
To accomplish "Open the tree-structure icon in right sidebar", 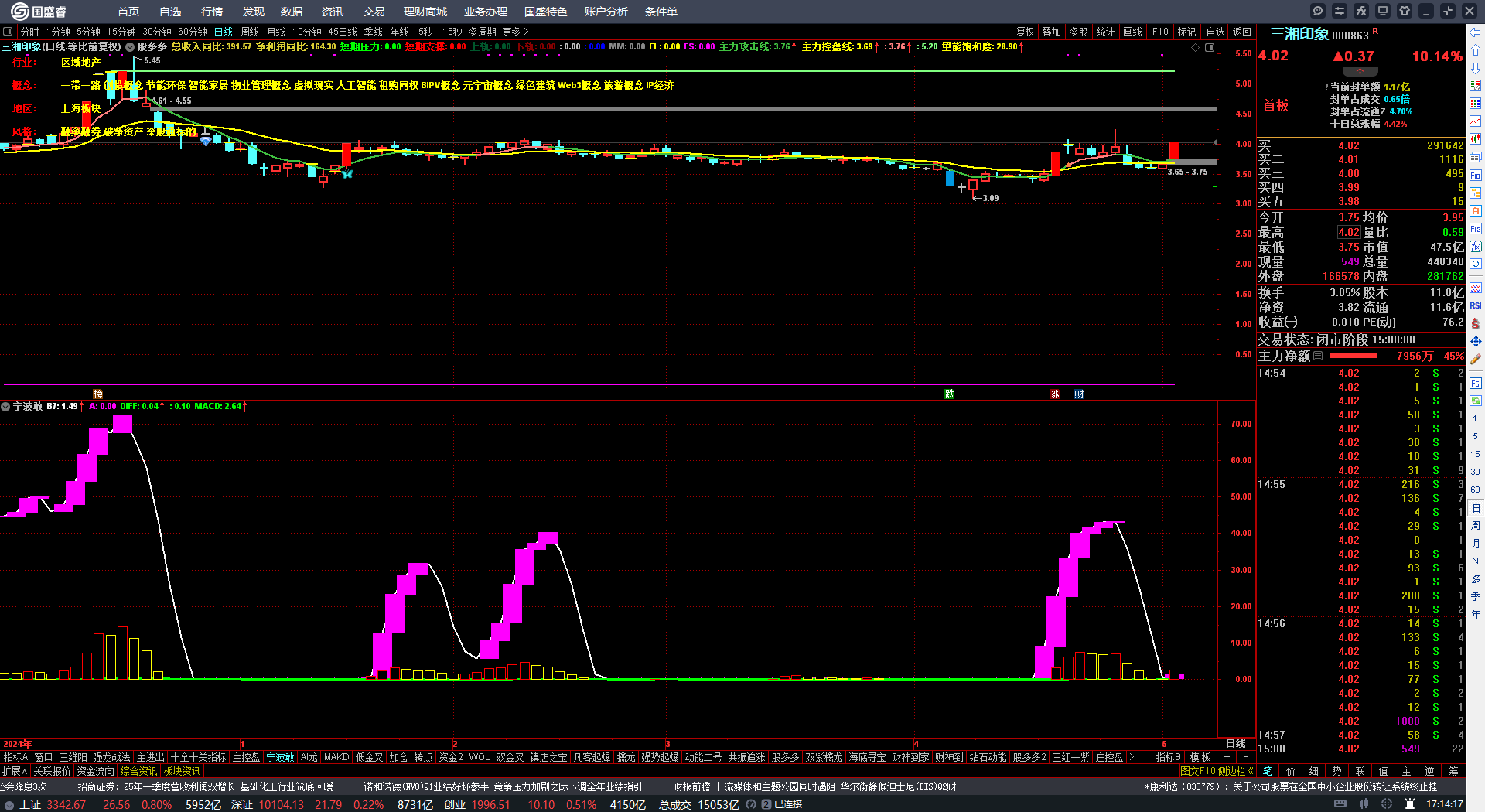I will pyautogui.click(x=1476, y=193).
